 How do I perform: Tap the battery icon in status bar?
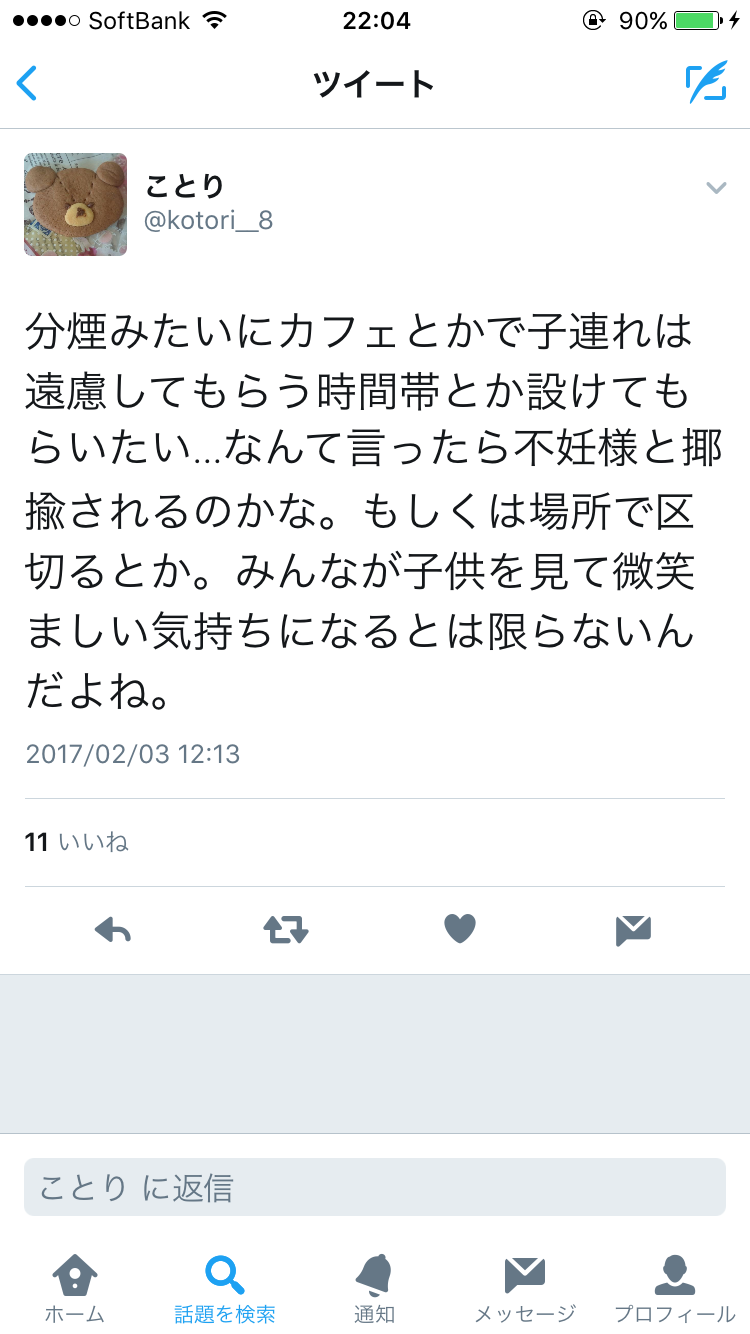(697, 20)
